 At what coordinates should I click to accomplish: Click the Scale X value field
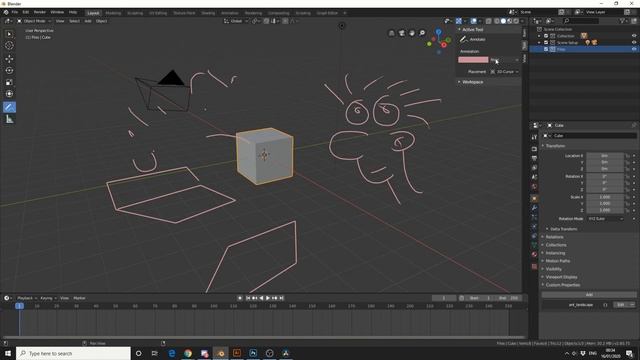[x=605, y=197]
